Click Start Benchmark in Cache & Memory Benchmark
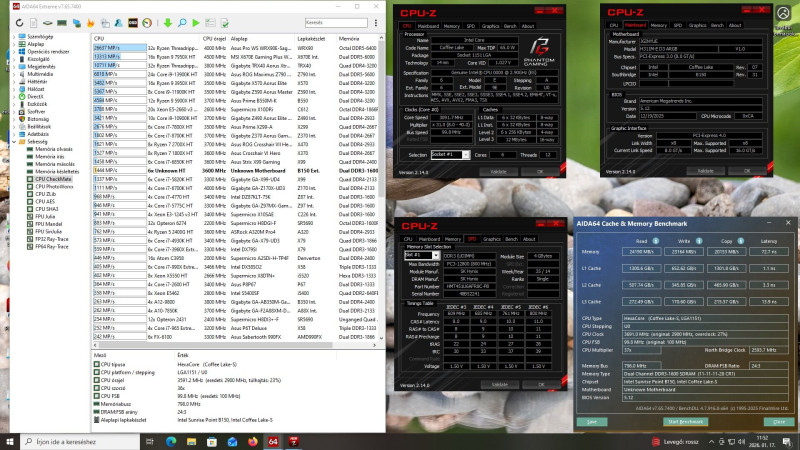This screenshot has width=800, height=450. coord(685,422)
